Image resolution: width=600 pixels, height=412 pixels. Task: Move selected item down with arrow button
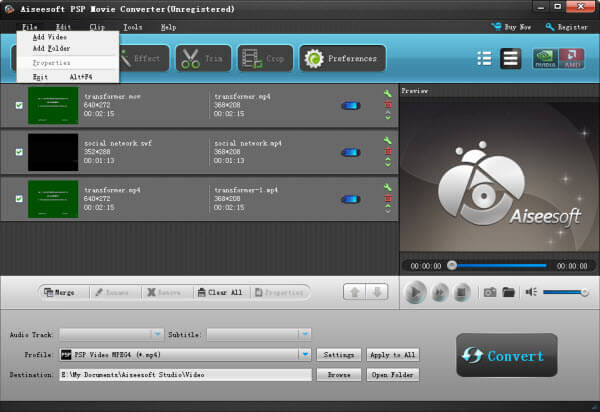[377, 292]
